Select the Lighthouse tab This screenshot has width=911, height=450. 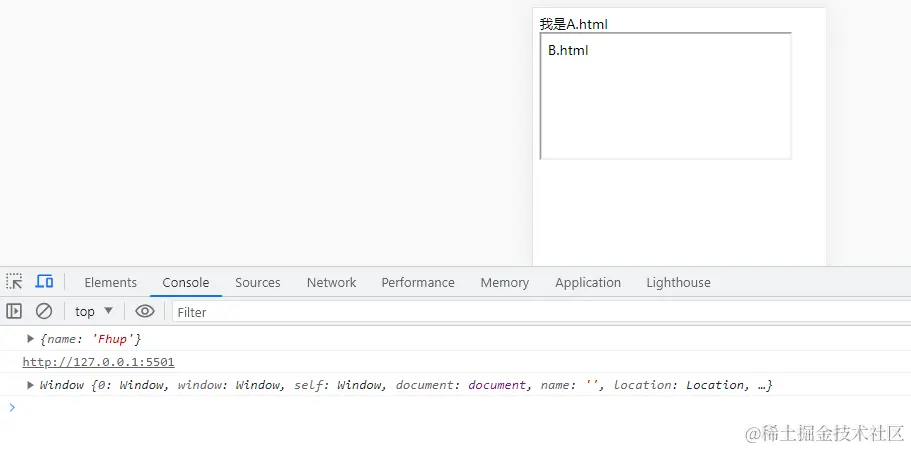point(678,283)
